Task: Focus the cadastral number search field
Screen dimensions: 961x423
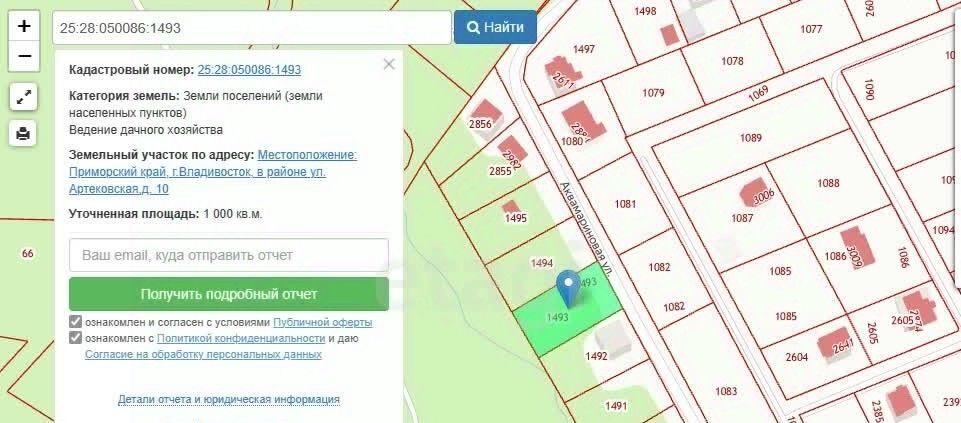Action: click(x=252, y=28)
